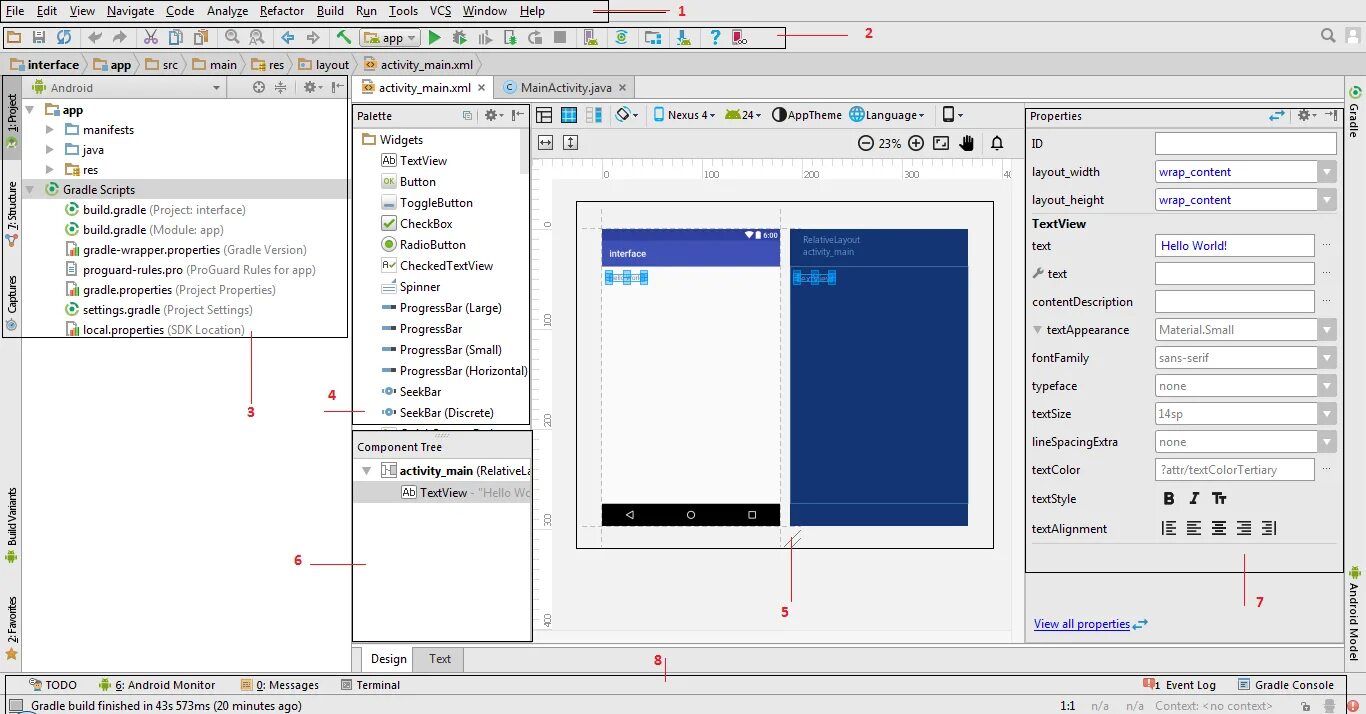
Task: Click the Navigate Forward arrow icon
Action: (313, 38)
